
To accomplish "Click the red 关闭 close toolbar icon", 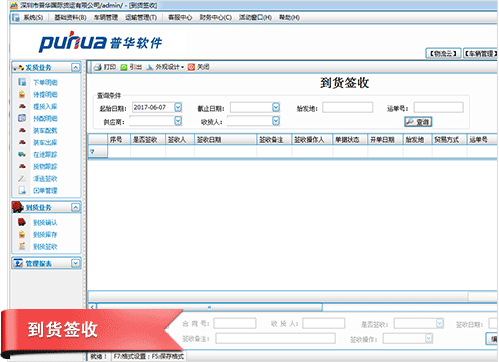I will (x=191, y=67).
